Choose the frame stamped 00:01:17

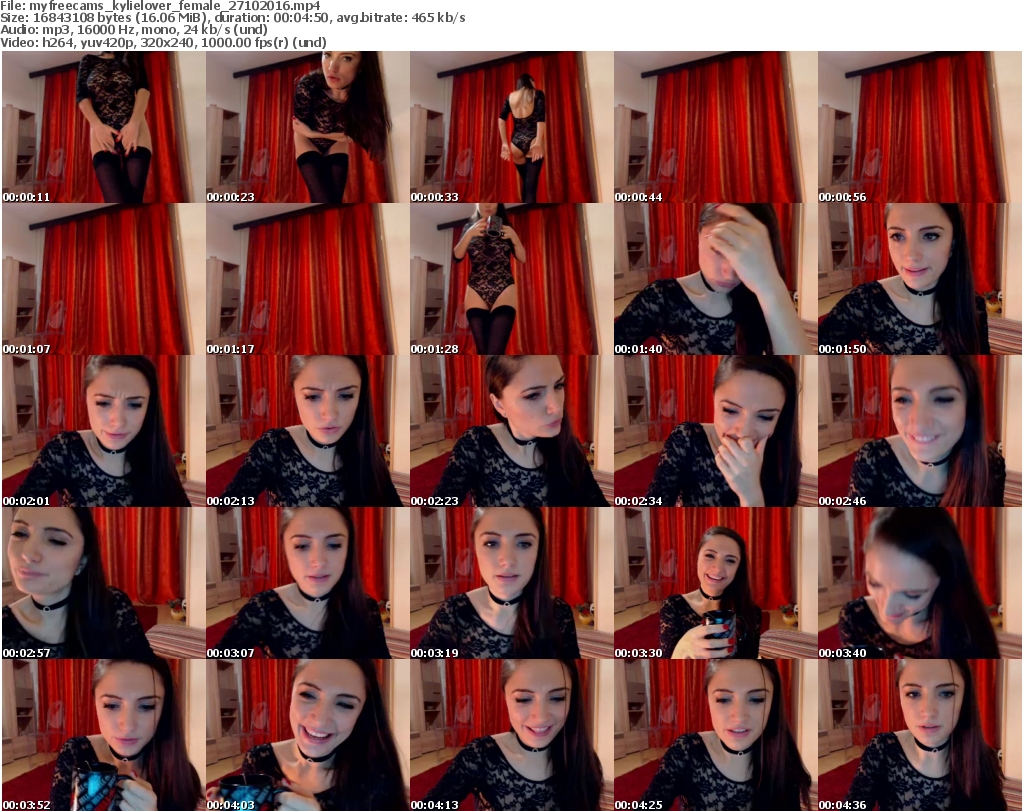tap(308, 279)
